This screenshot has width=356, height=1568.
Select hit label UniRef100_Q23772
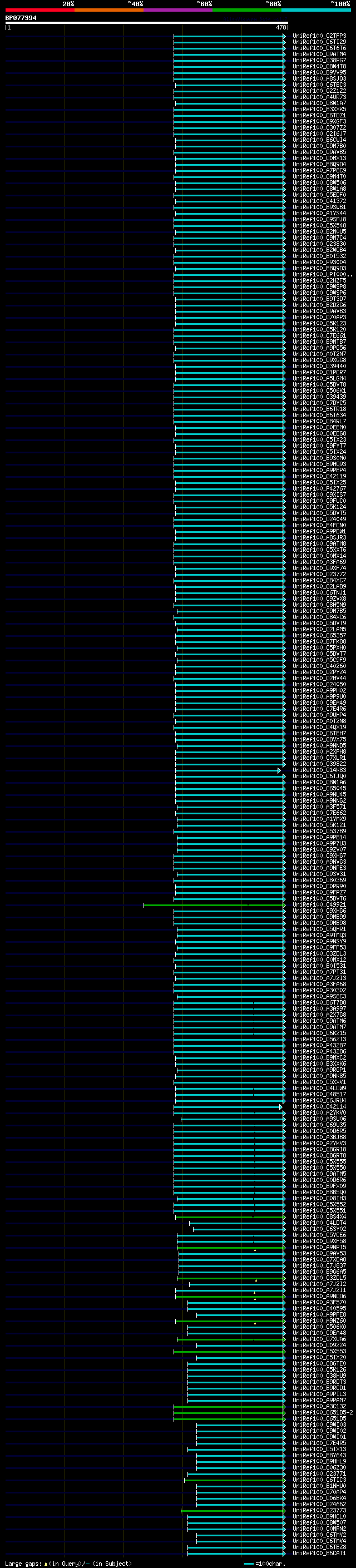pos(319,574)
